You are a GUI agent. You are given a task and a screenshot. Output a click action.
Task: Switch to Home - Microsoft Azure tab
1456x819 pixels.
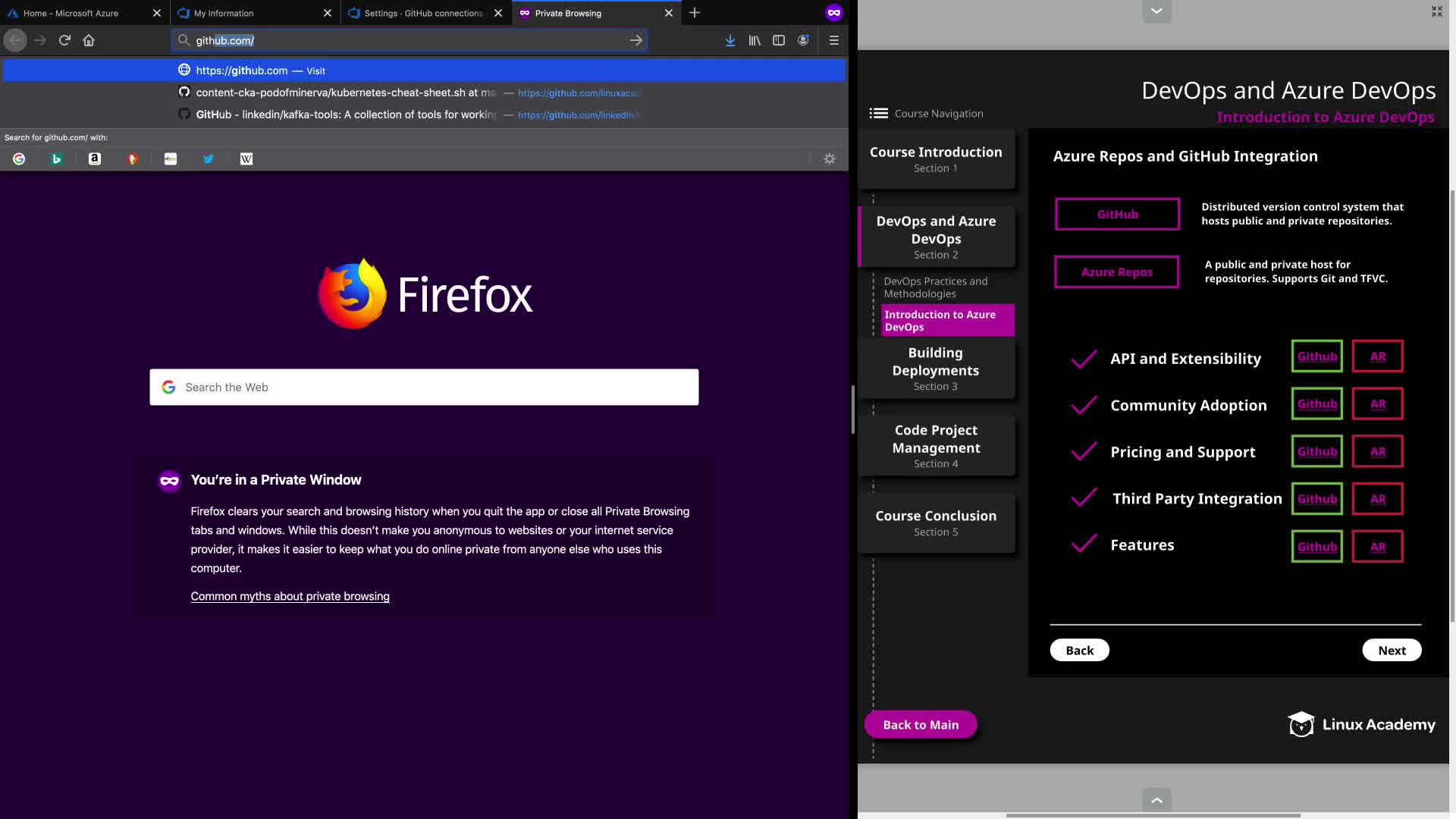pyautogui.click(x=71, y=13)
